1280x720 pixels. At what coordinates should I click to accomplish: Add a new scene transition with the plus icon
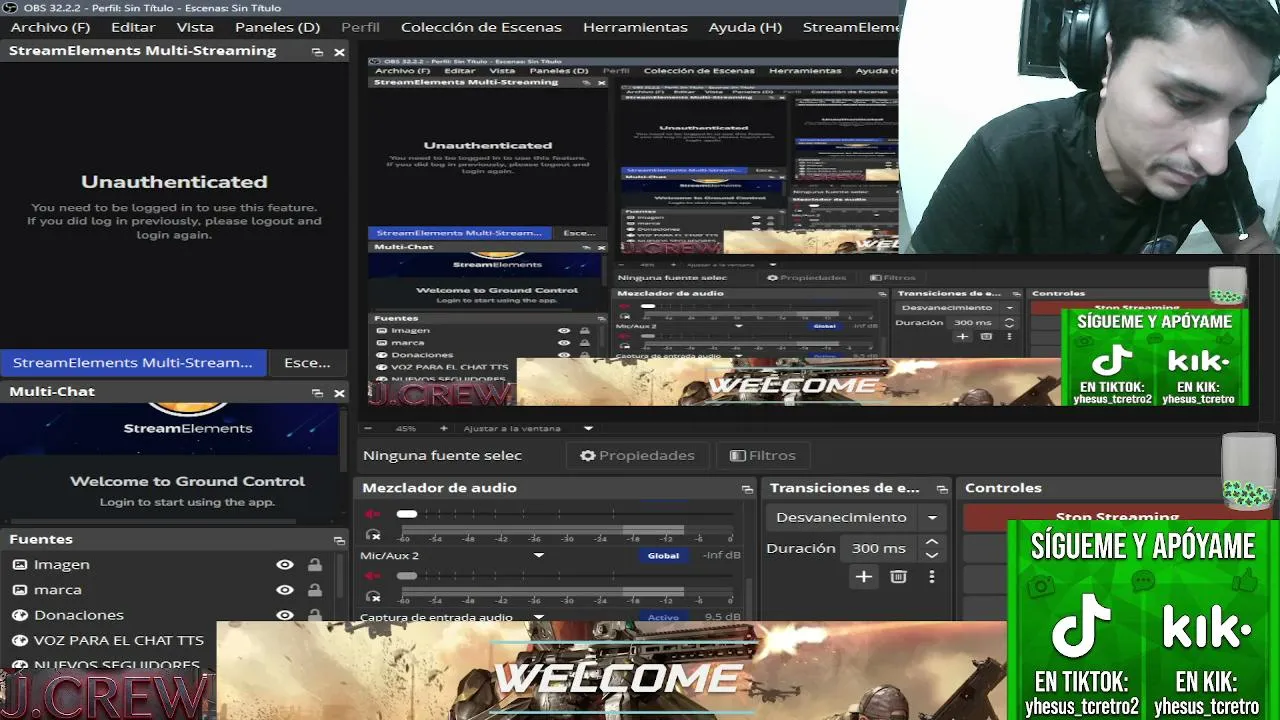[863, 577]
